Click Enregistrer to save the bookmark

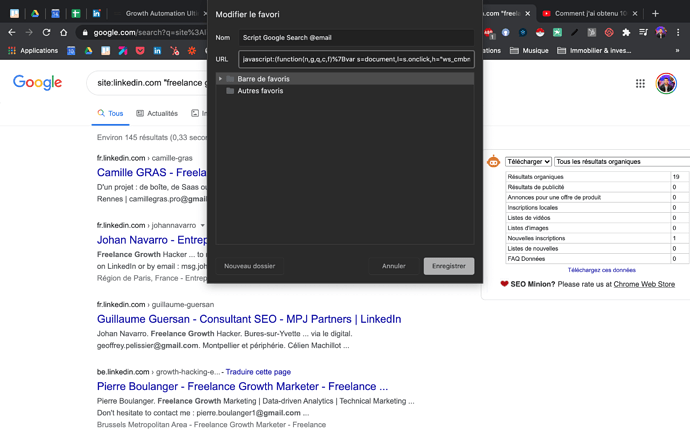(449, 266)
